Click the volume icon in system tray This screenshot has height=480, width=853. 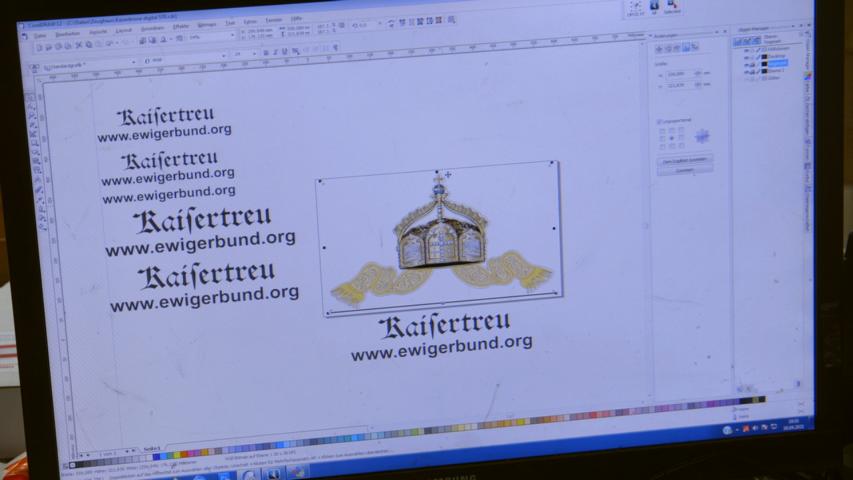coord(755,428)
